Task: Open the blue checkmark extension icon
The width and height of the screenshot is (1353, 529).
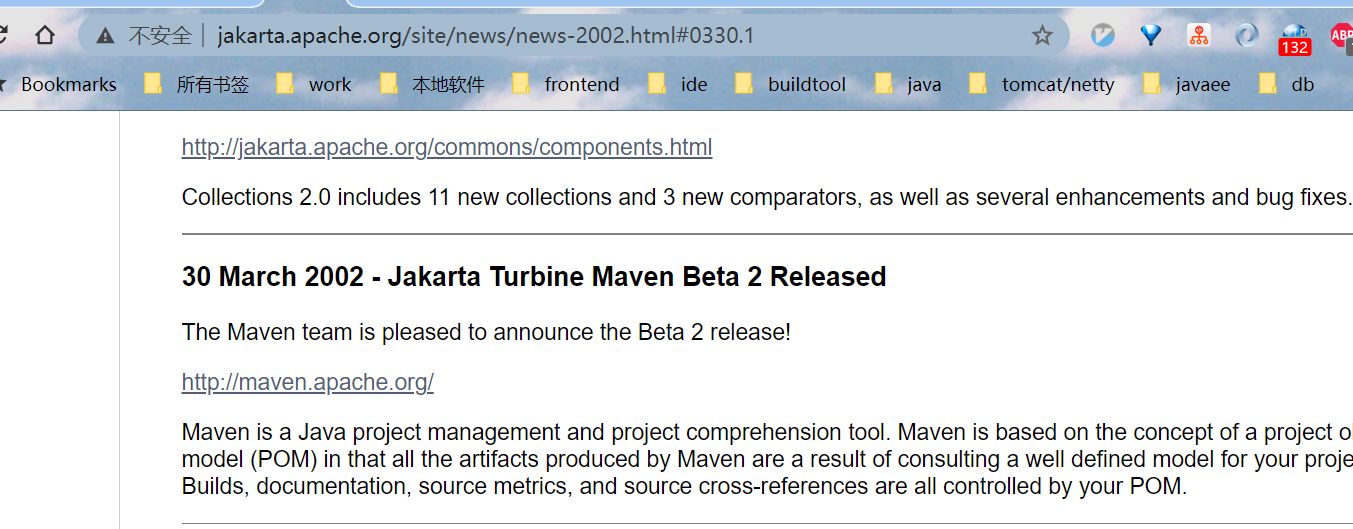Action: point(1102,36)
